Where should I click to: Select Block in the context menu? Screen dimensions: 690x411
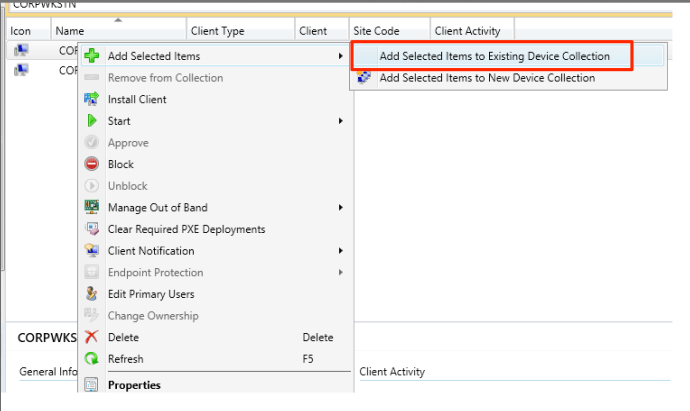(x=215, y=164)
